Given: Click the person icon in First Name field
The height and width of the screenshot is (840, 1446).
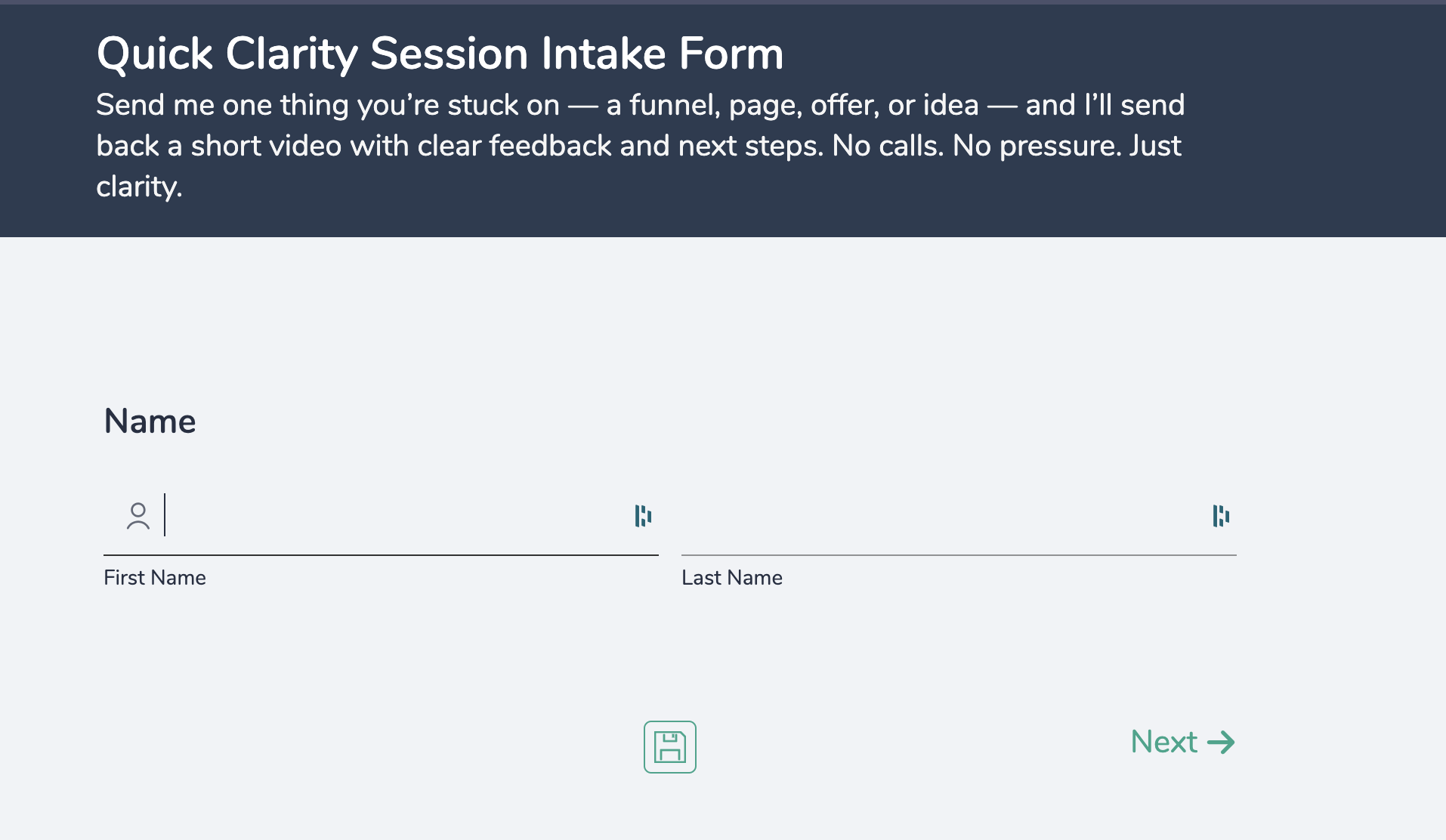Looking at the screenshot, I should (138, 517).
